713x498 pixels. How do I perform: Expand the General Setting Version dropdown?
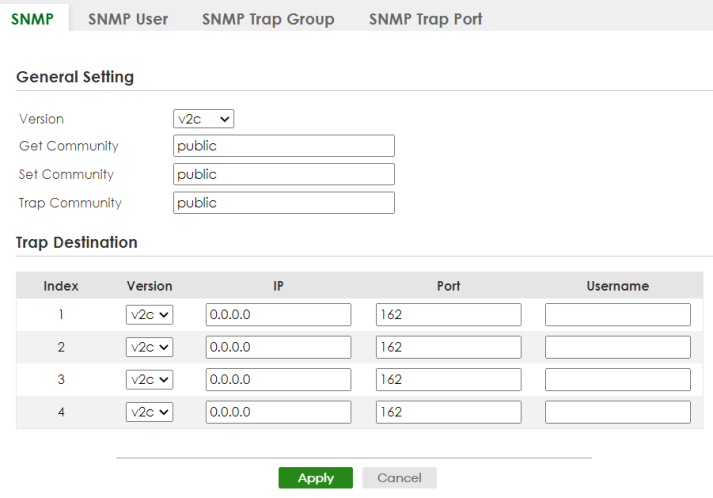pos(203,119)
